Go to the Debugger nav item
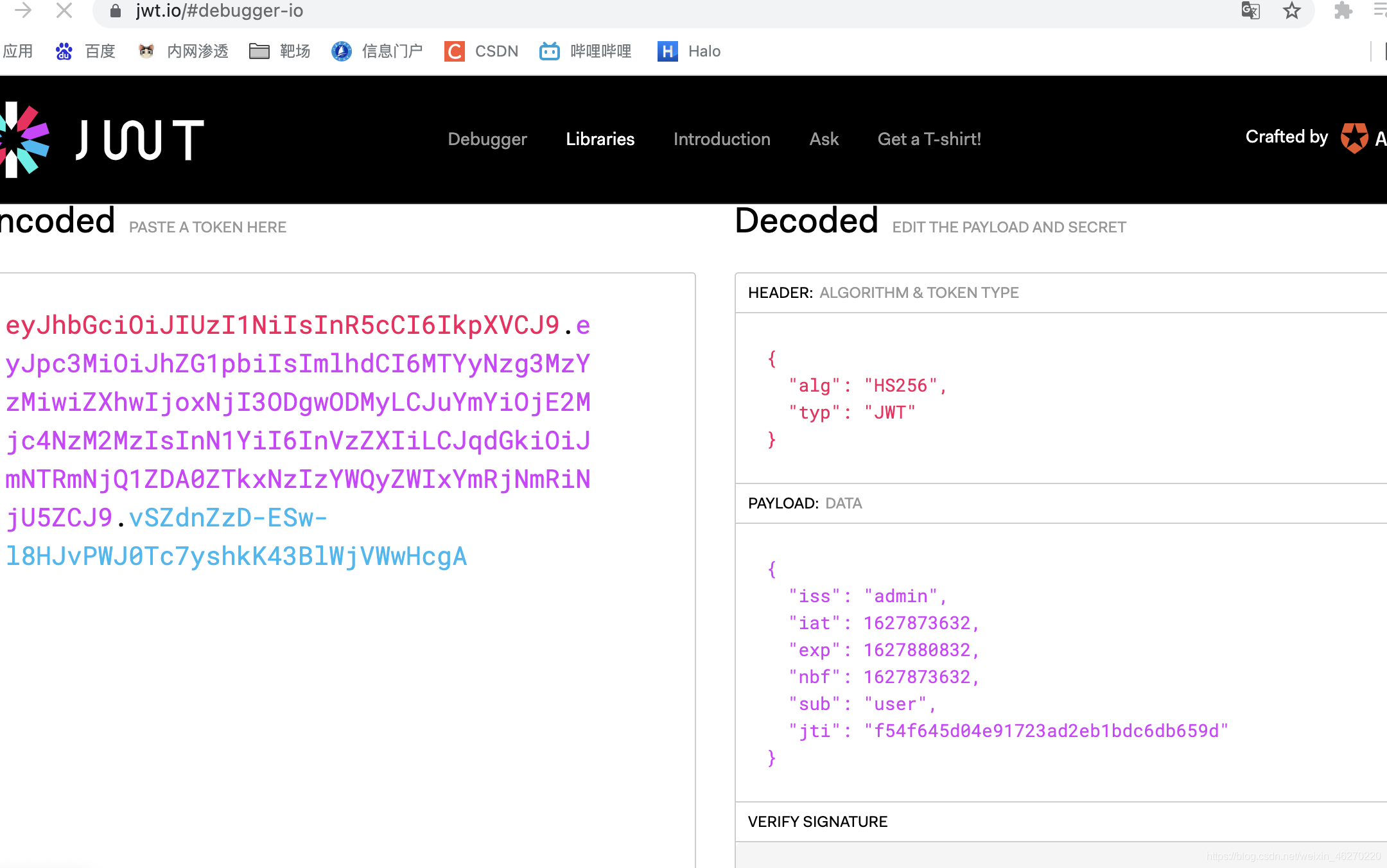The height and width of the screenshot is (868, 1387). coord(487,139)
